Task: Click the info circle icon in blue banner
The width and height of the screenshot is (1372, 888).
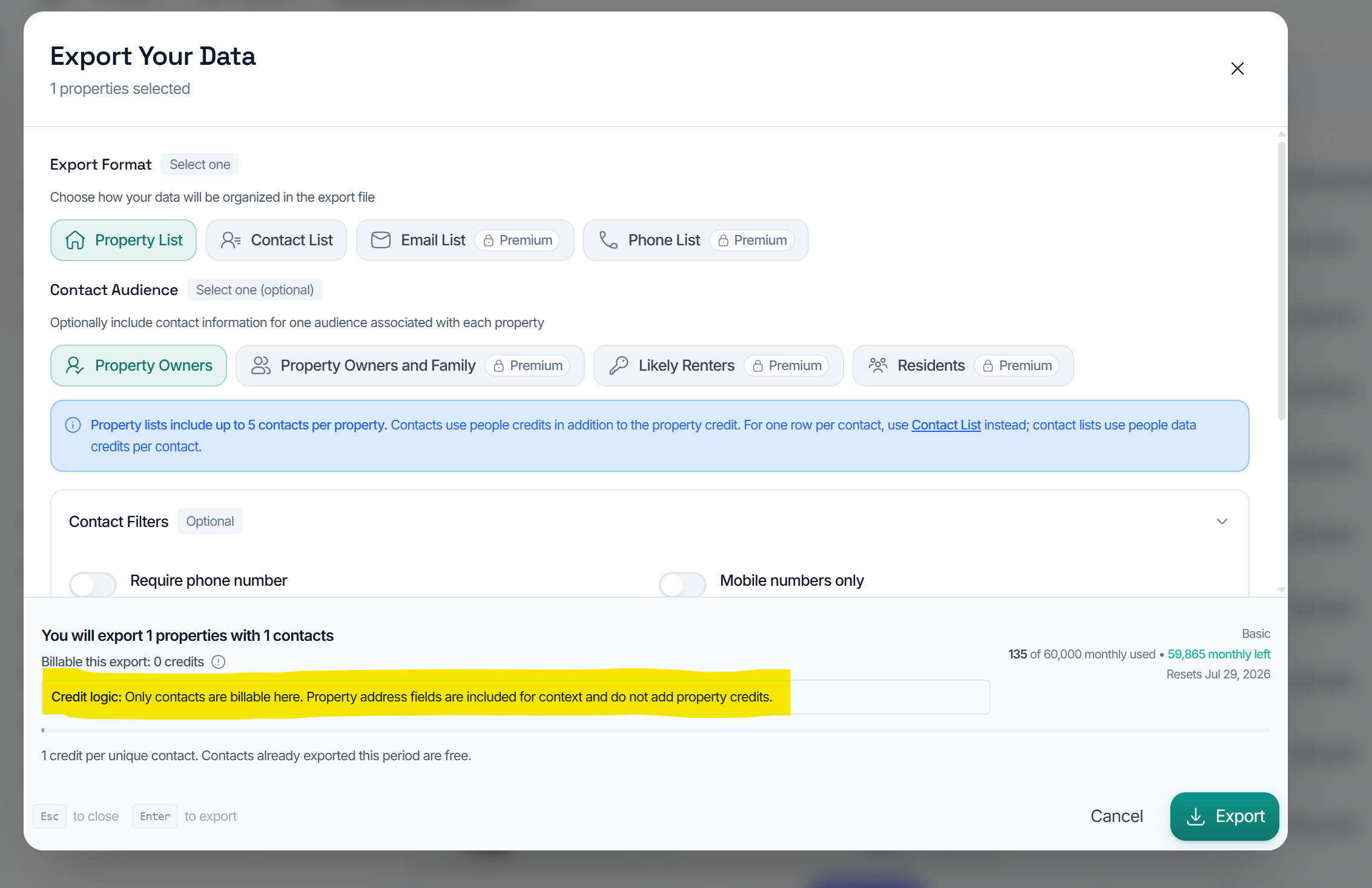Action: (x=73, y=425)
